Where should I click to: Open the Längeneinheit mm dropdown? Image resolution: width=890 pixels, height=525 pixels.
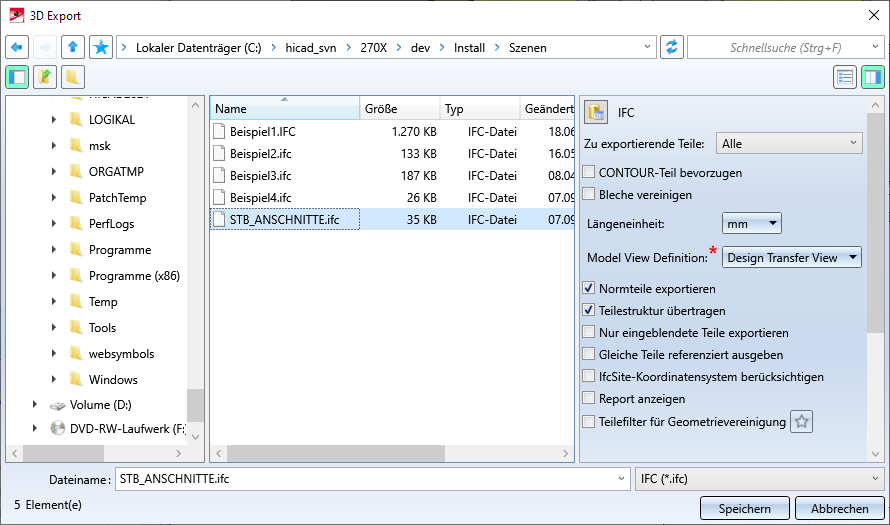[x=751, y=224]
